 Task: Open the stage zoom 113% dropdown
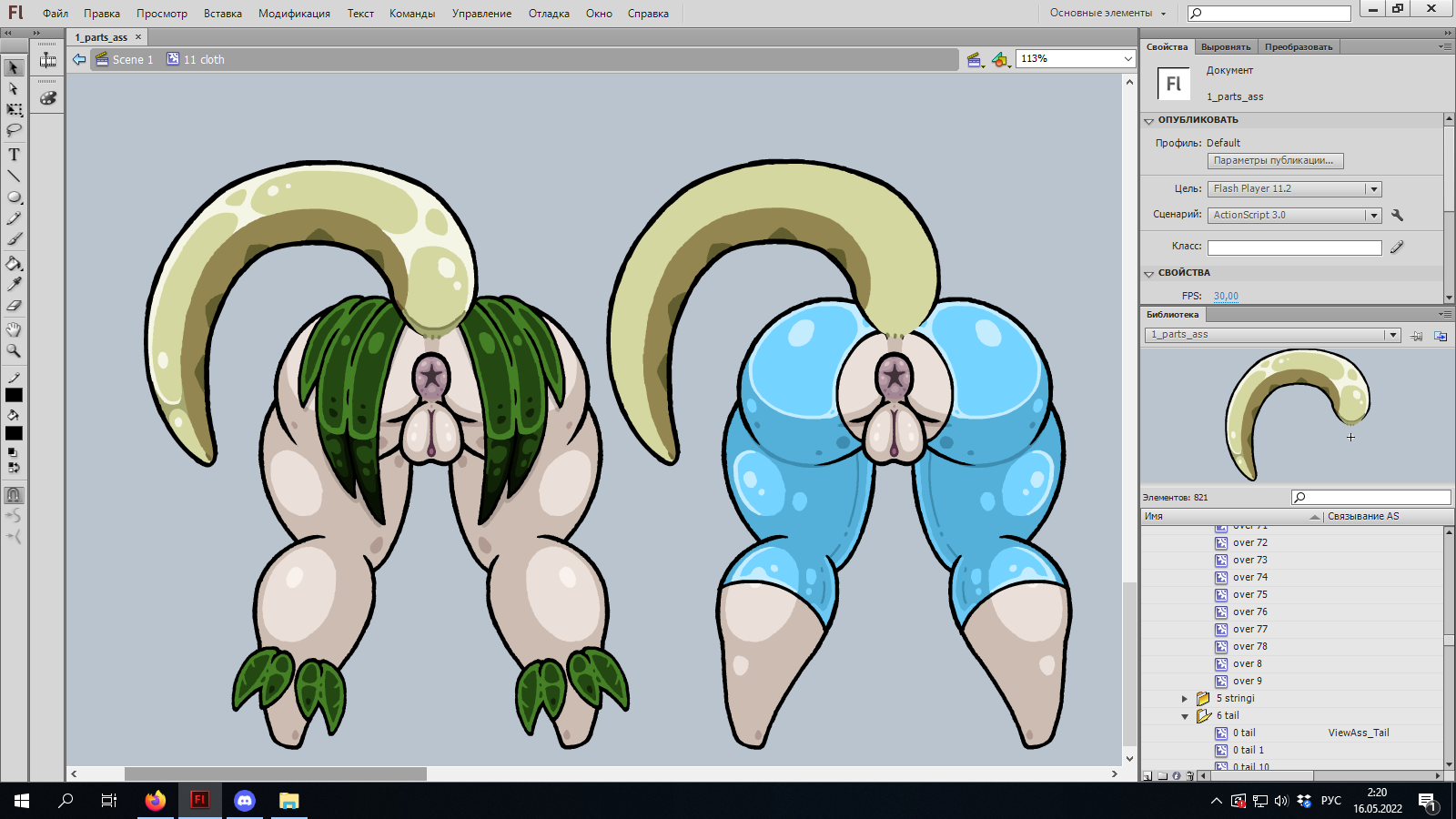(x=1127, y=59)
